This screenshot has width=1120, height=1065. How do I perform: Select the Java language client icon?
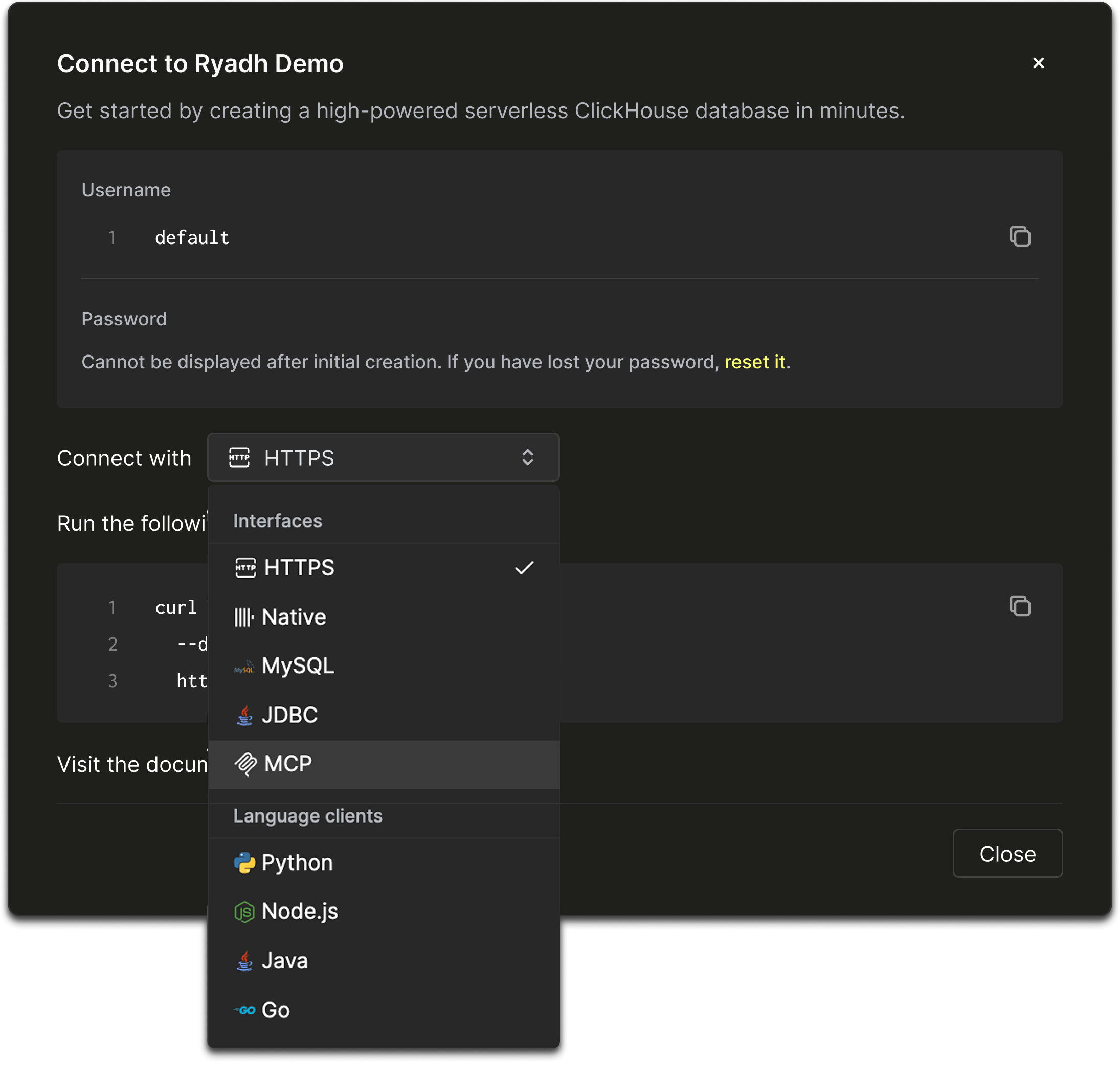click(245, 960)
